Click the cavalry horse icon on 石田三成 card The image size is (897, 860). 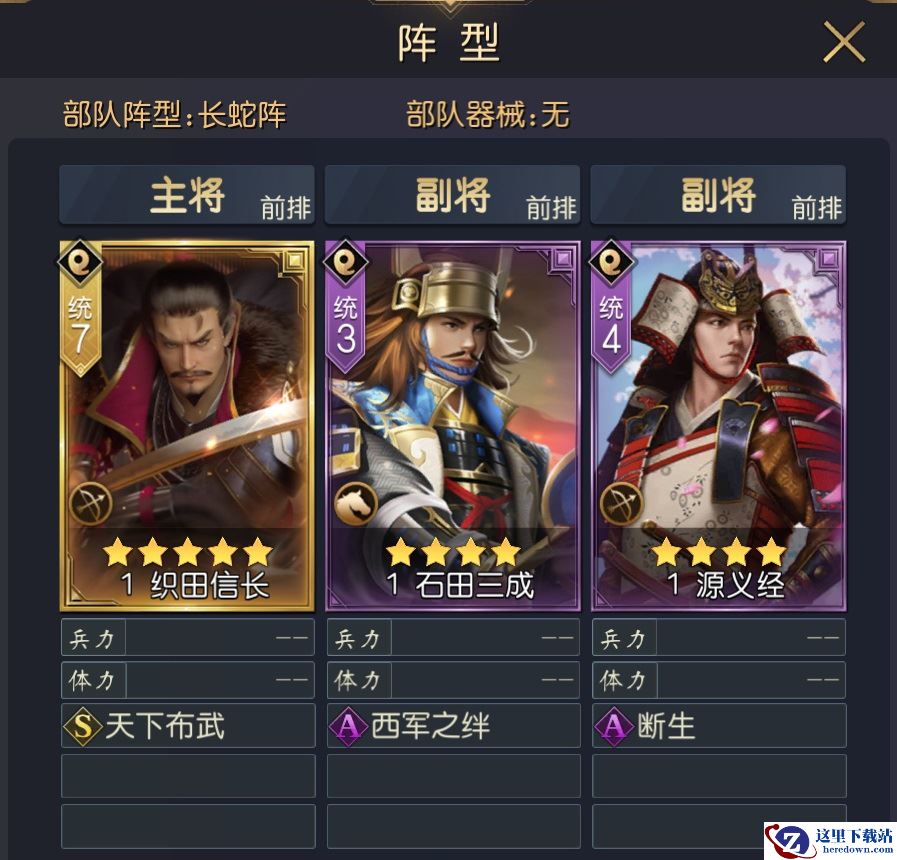click(x=356, y=504)
